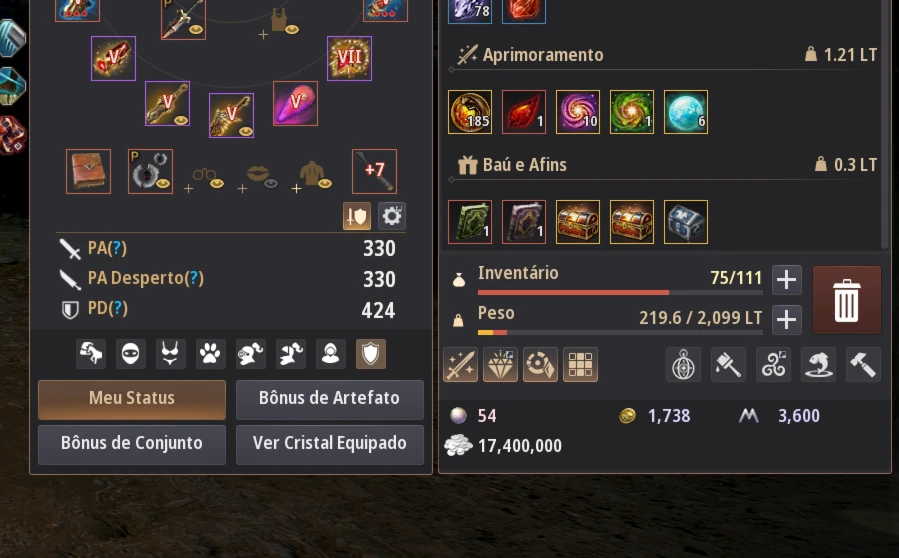
Task: Click the Bônus de Conjunto button
Action: click(x=132, y=444)
